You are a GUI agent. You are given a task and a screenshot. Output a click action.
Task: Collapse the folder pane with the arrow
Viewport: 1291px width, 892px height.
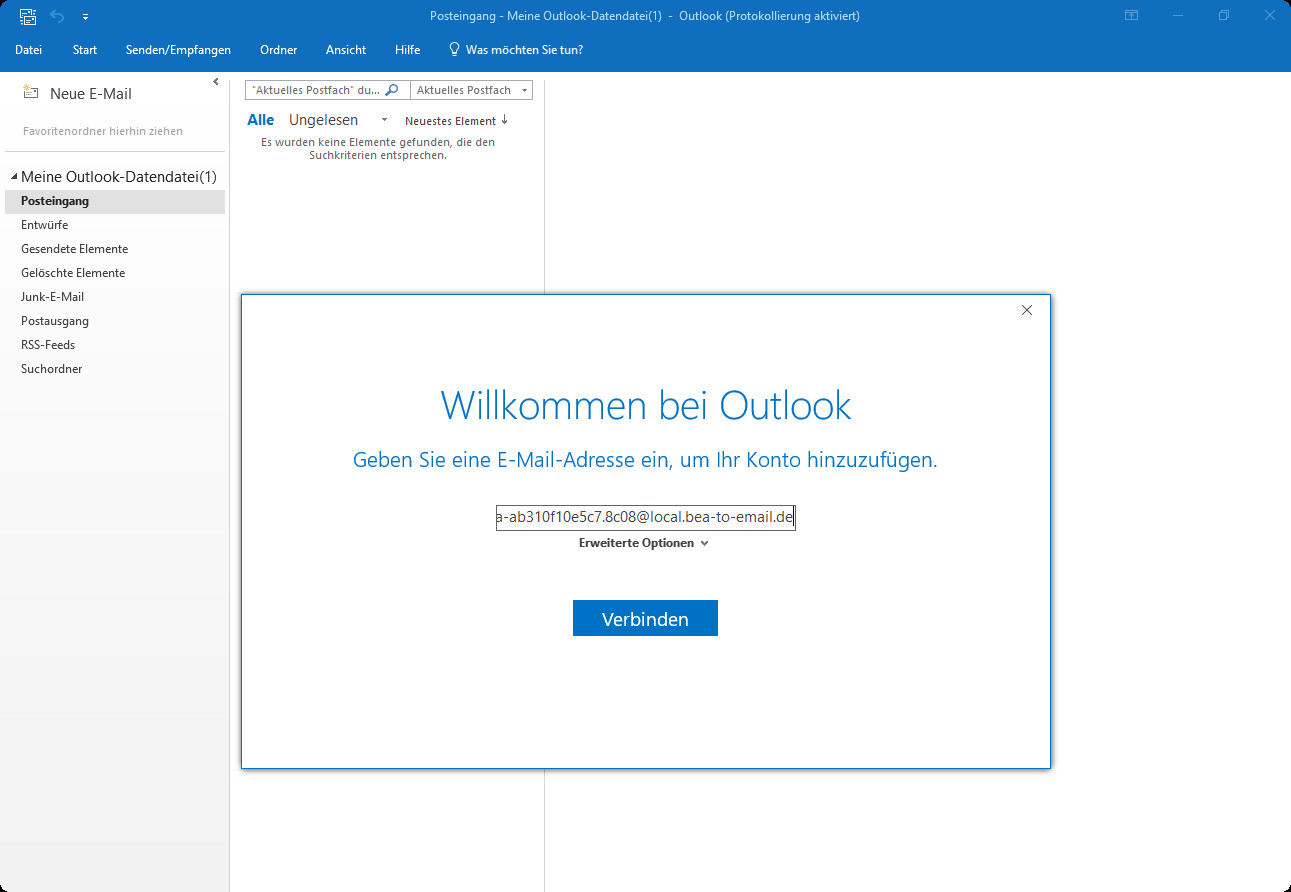coord(216,82)
